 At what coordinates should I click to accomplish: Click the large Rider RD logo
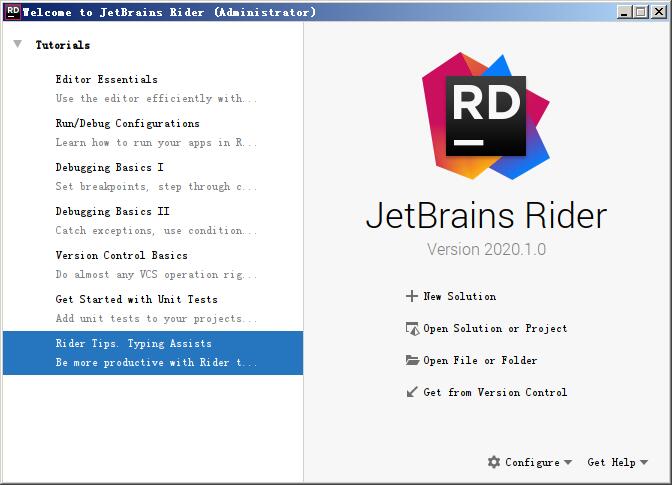pos(486,116)
